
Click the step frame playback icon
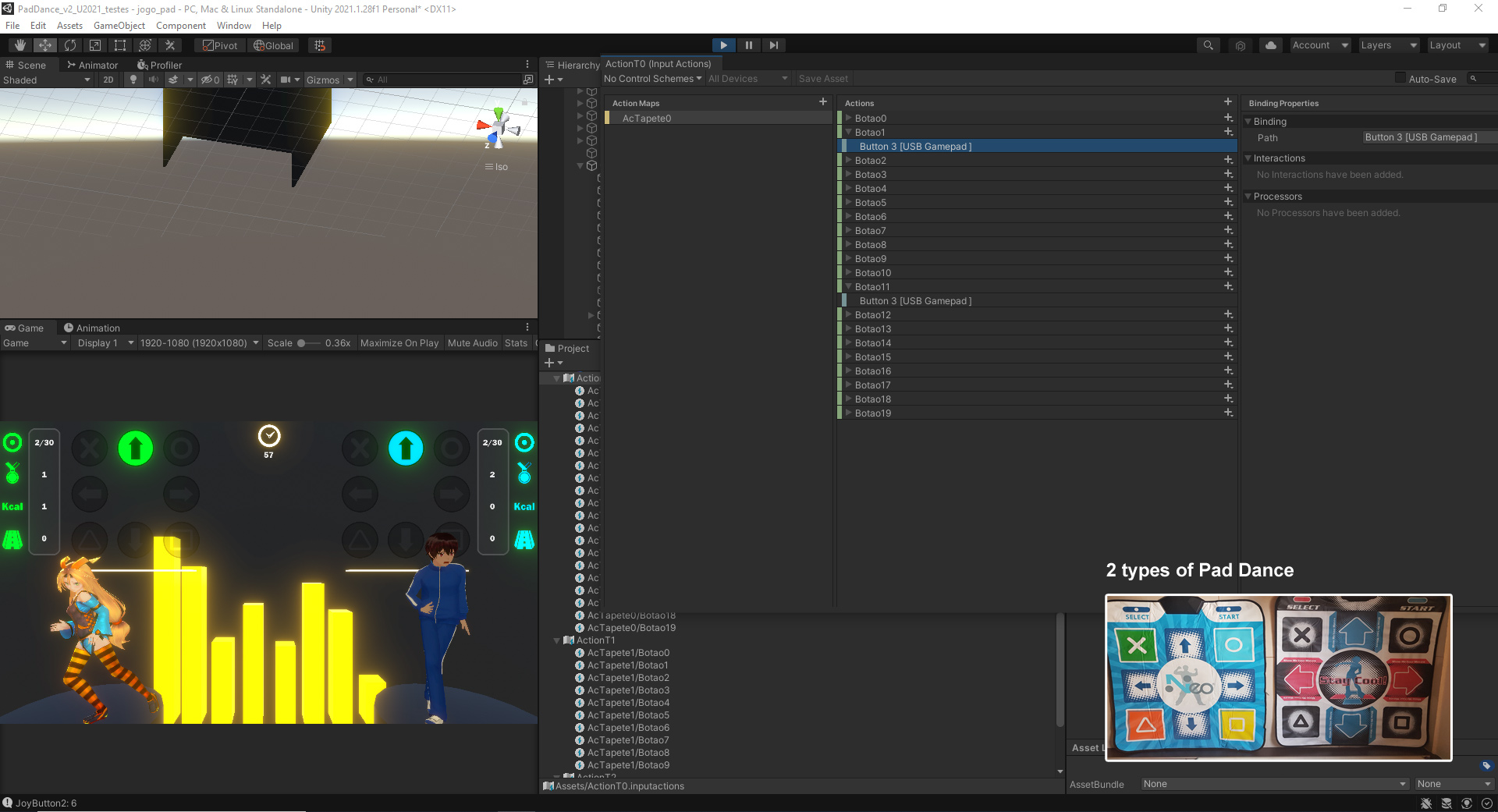pyautogui.click(x=773, y=45)
